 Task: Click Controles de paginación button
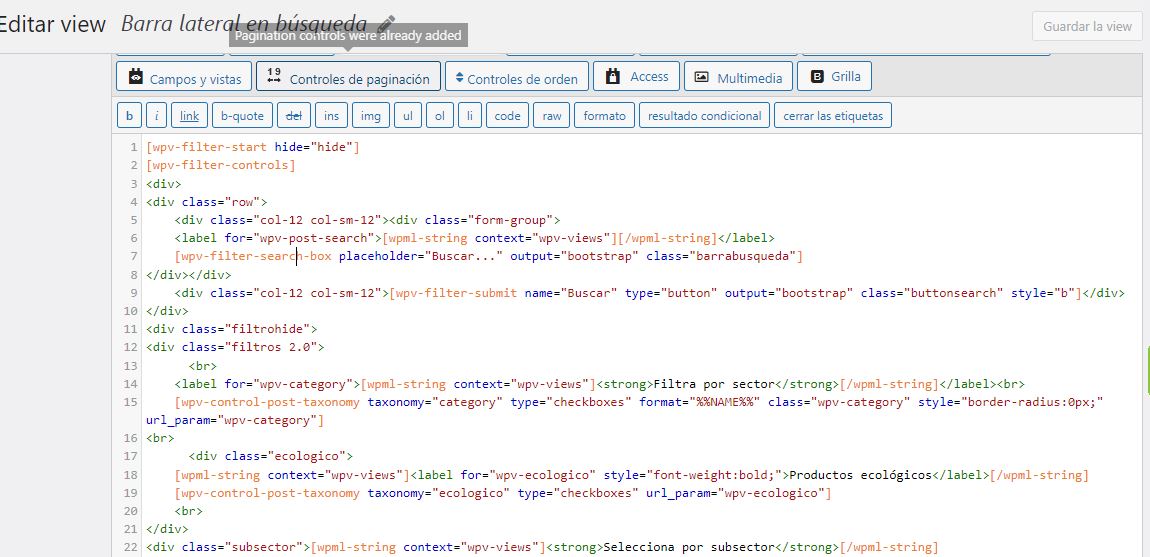pyautogui.click(x=348, y=78)
